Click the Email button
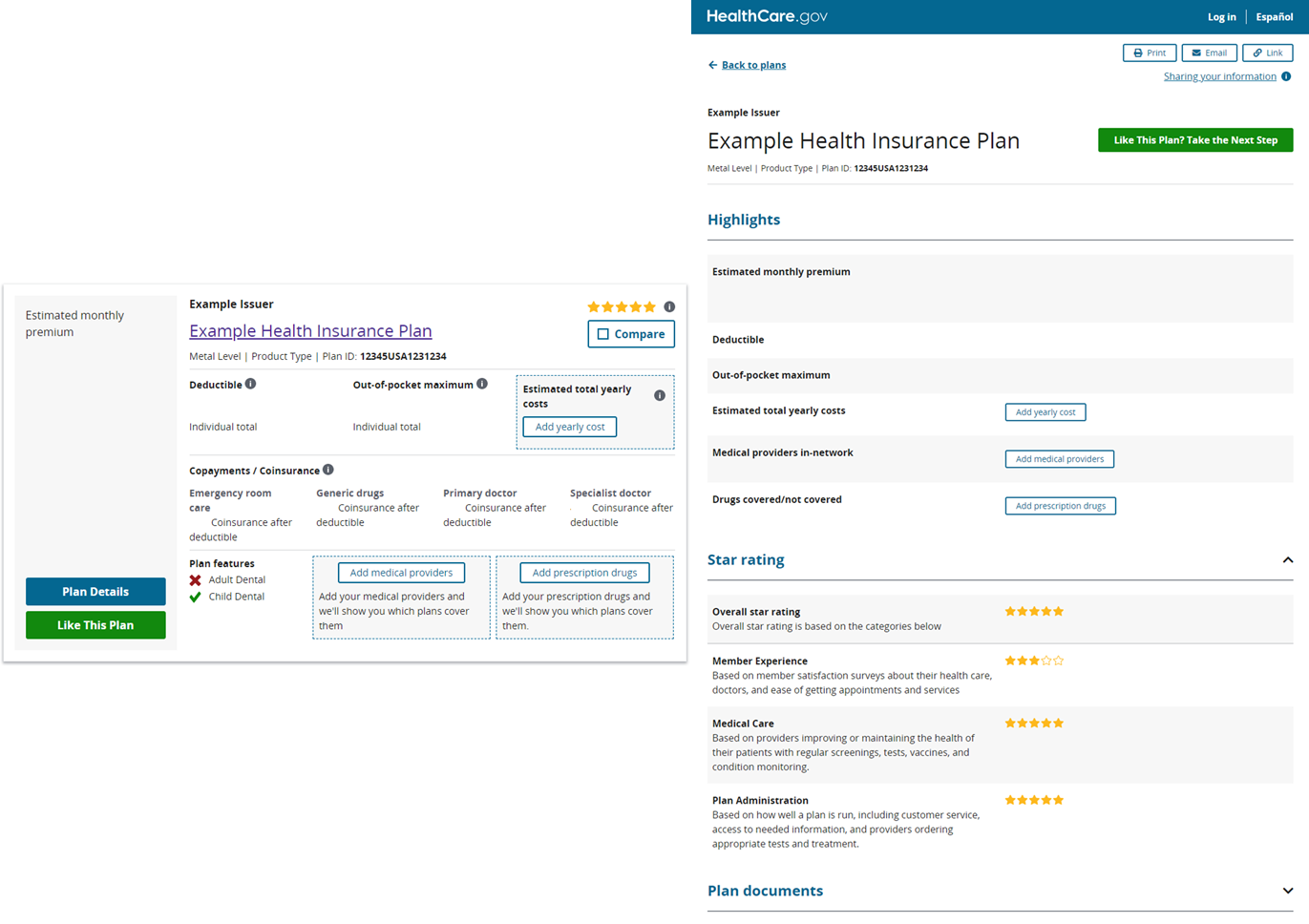1309x924 pixels. (x=1209, y=52)
